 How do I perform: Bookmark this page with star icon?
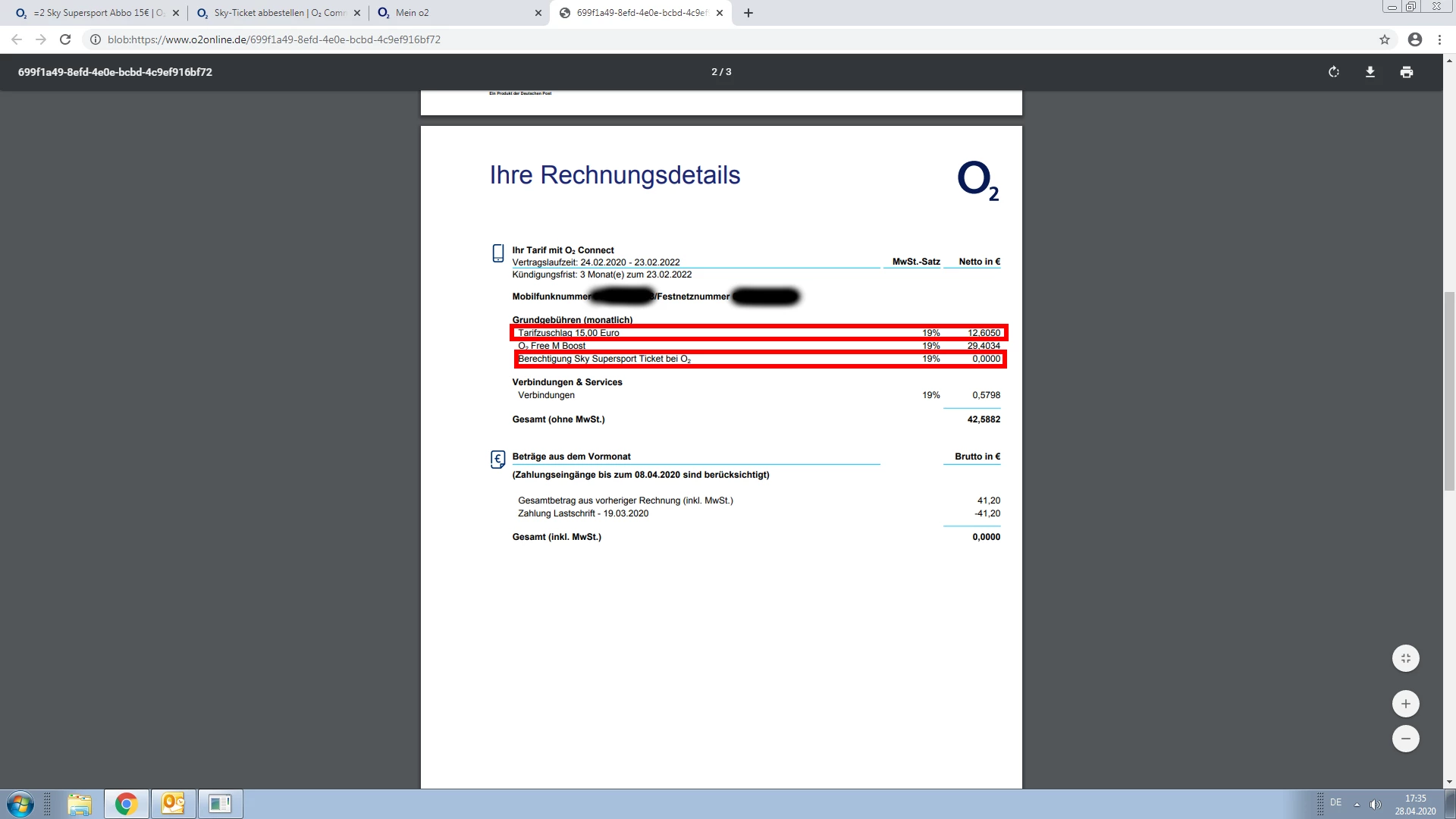tap(1385, 39)
